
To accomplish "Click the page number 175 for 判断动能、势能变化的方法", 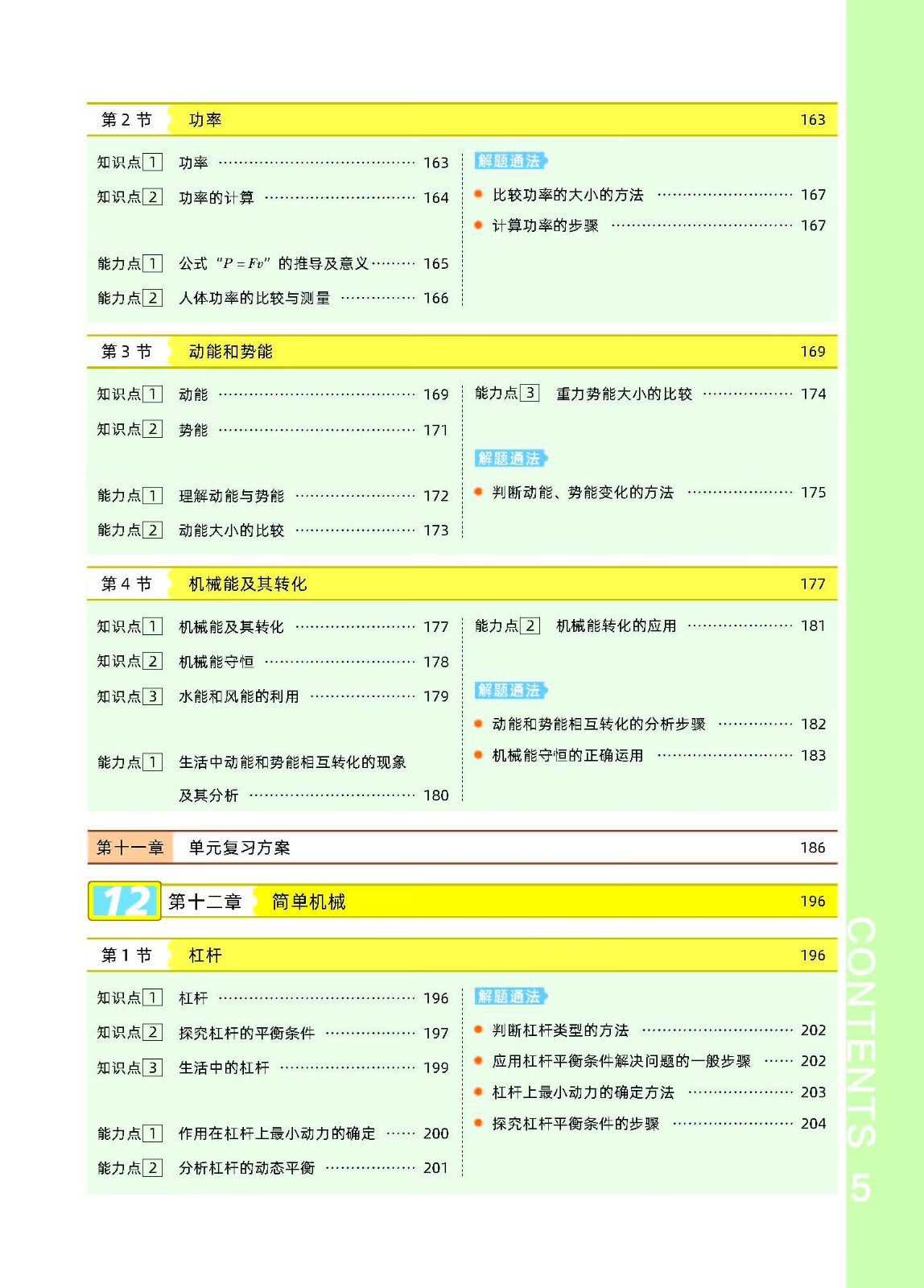I will tap(813, 493).
